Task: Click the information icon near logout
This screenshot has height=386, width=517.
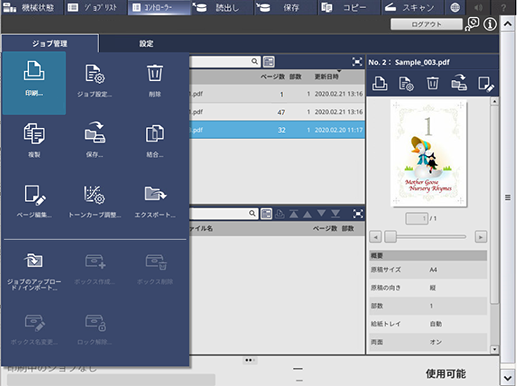Action: point(490,24)
